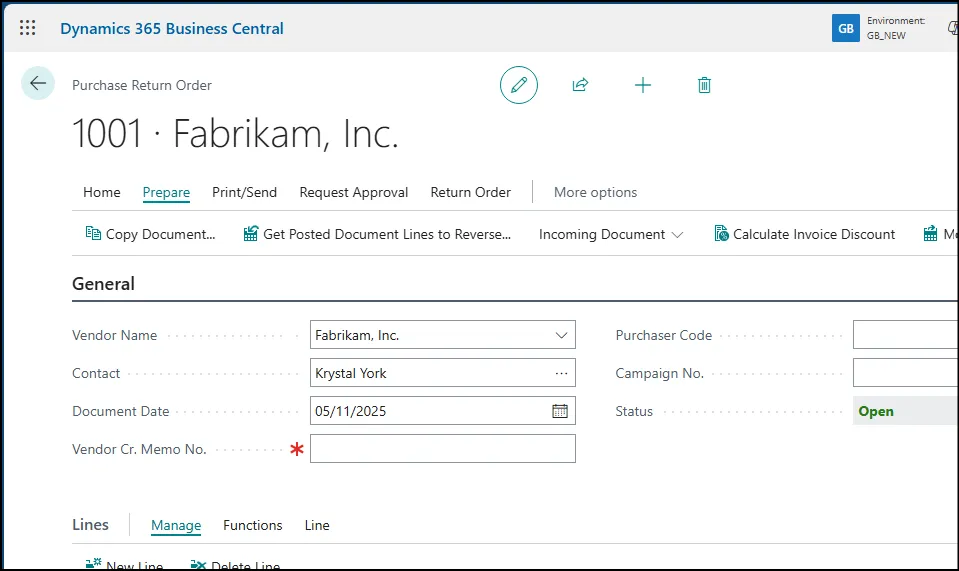Click the Purchaser Code field
This screenshot has height=571, width=959.
pos(906,335)
